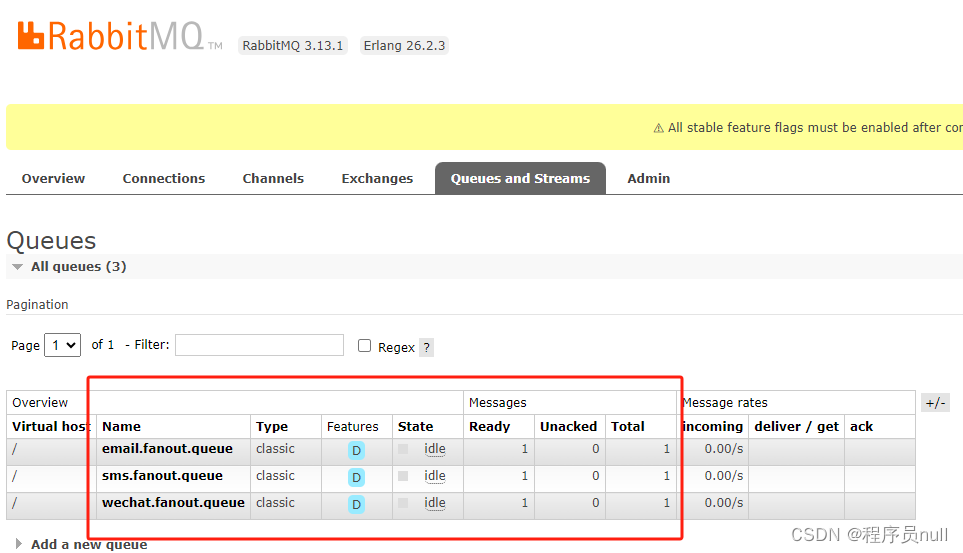Open the Admin tab
Viewport: 963px width, 553px height.
pyautogui.click(x=649, y=178)
